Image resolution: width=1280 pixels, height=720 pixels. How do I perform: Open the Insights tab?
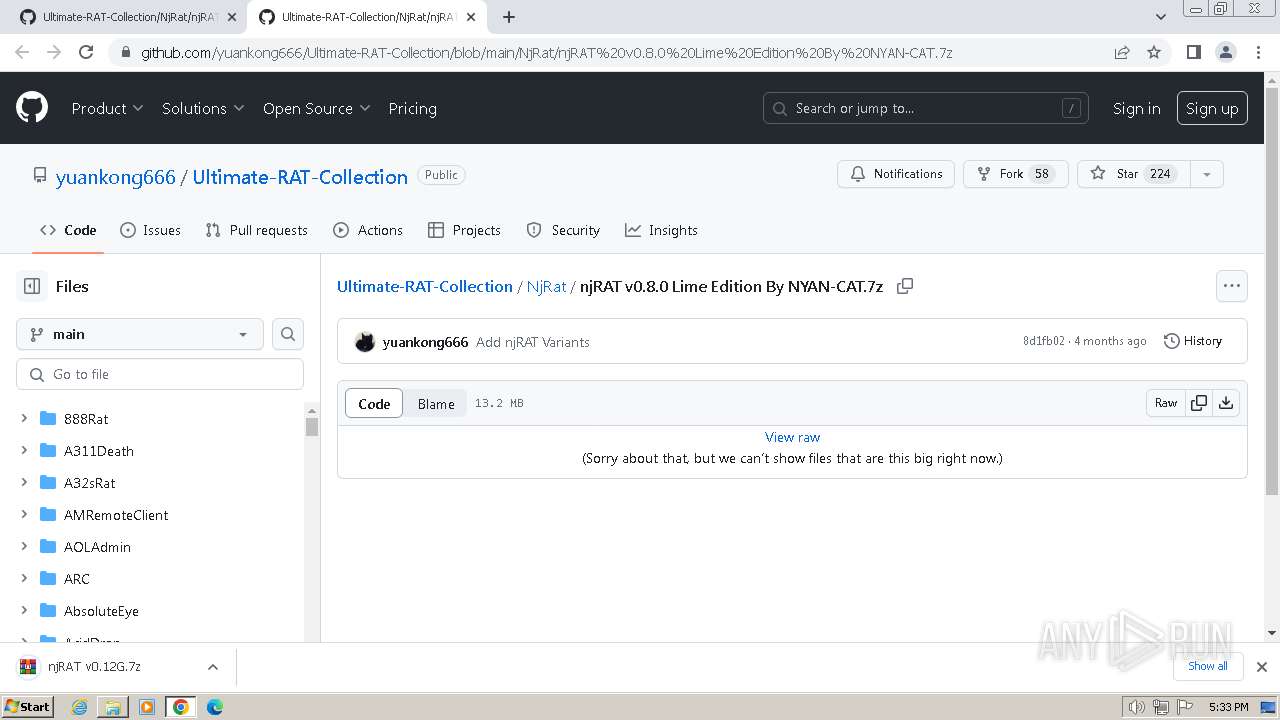(661, 230)
